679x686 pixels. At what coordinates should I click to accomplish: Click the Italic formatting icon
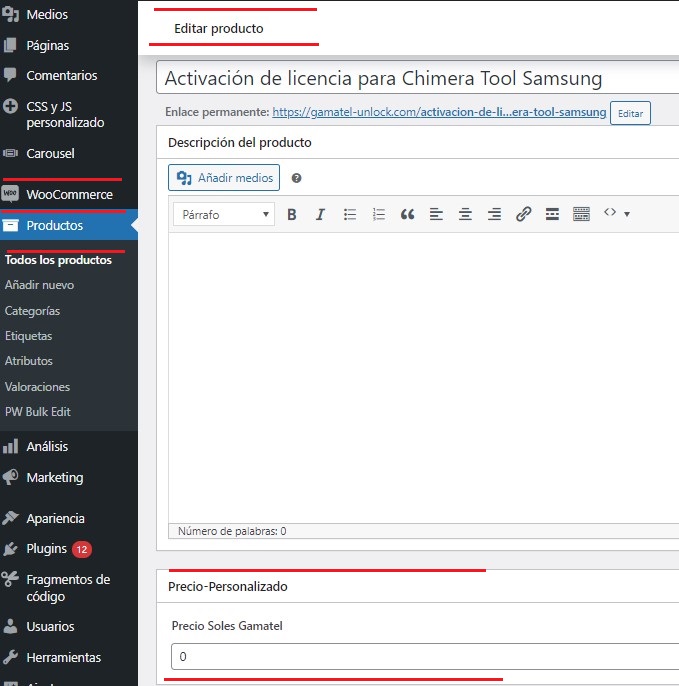(x=320, y=214)
